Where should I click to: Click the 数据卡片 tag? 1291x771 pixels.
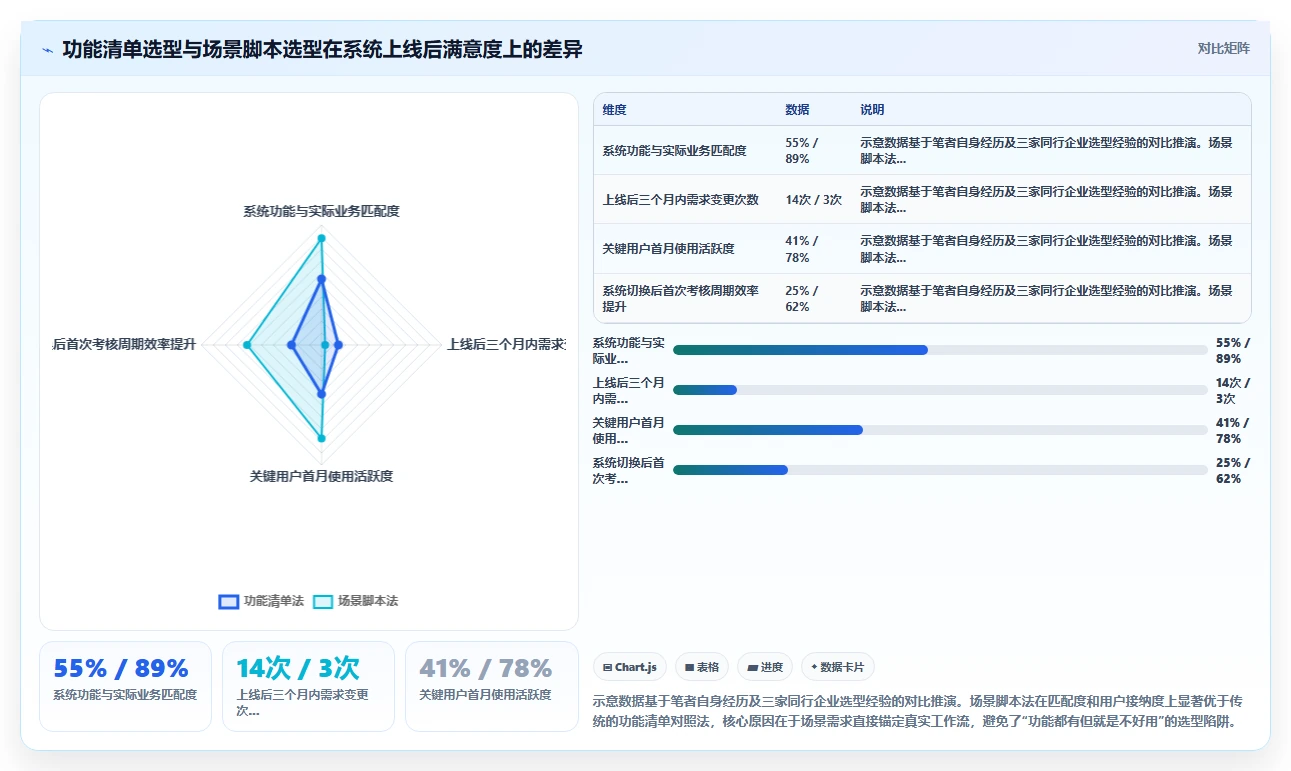click(838, 667)
